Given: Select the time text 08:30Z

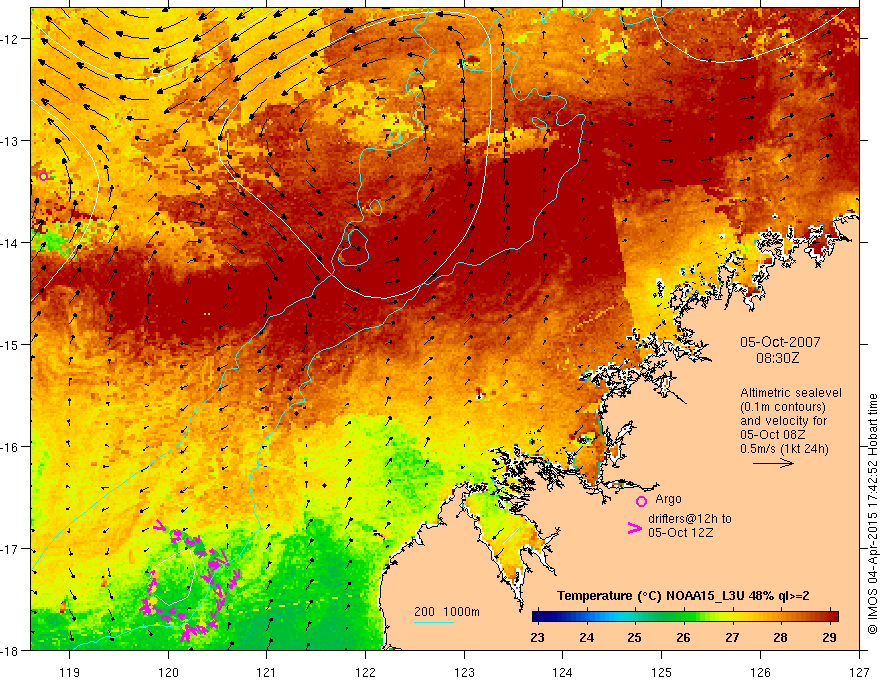Looking at the screenshot, I should click(777, 357).
